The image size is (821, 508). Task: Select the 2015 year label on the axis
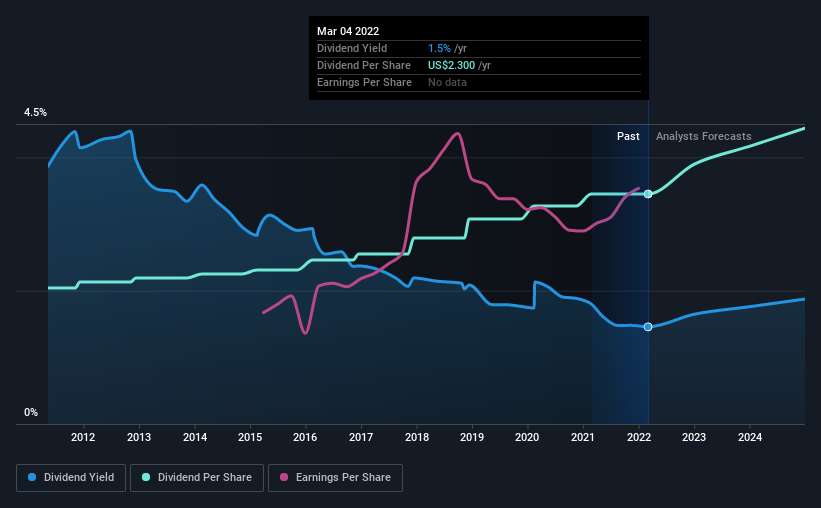(250, 437)
